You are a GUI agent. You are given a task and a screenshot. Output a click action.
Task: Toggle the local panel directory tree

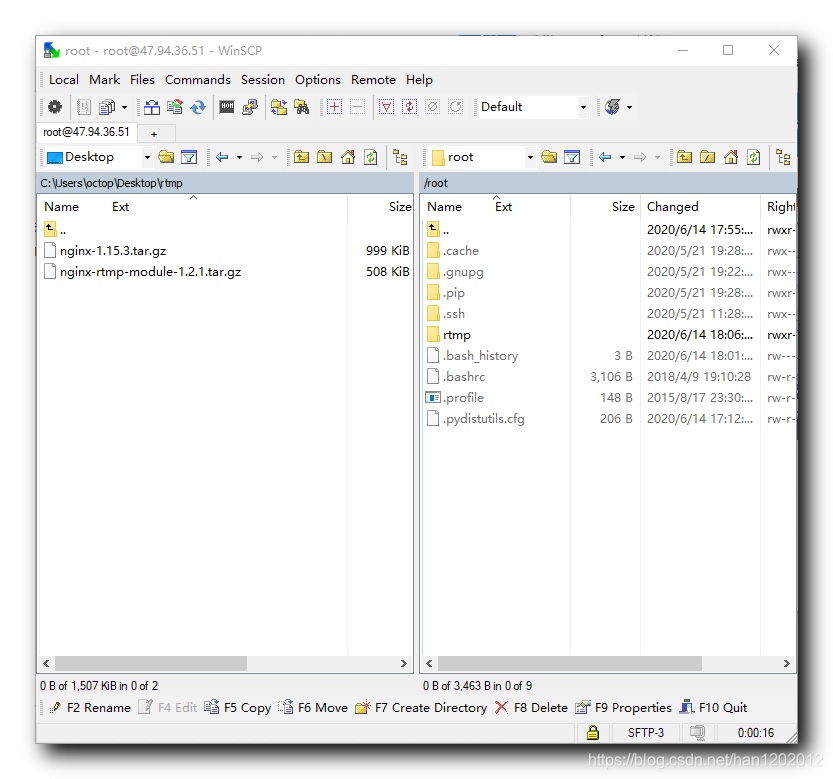click(x=400, y=157)
